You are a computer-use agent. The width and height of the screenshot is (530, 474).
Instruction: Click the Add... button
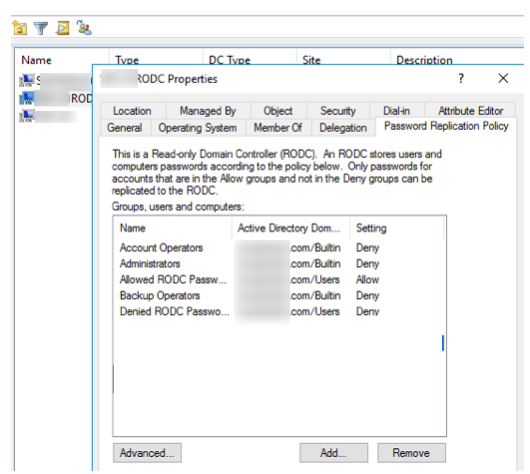[x=334, y=453]
